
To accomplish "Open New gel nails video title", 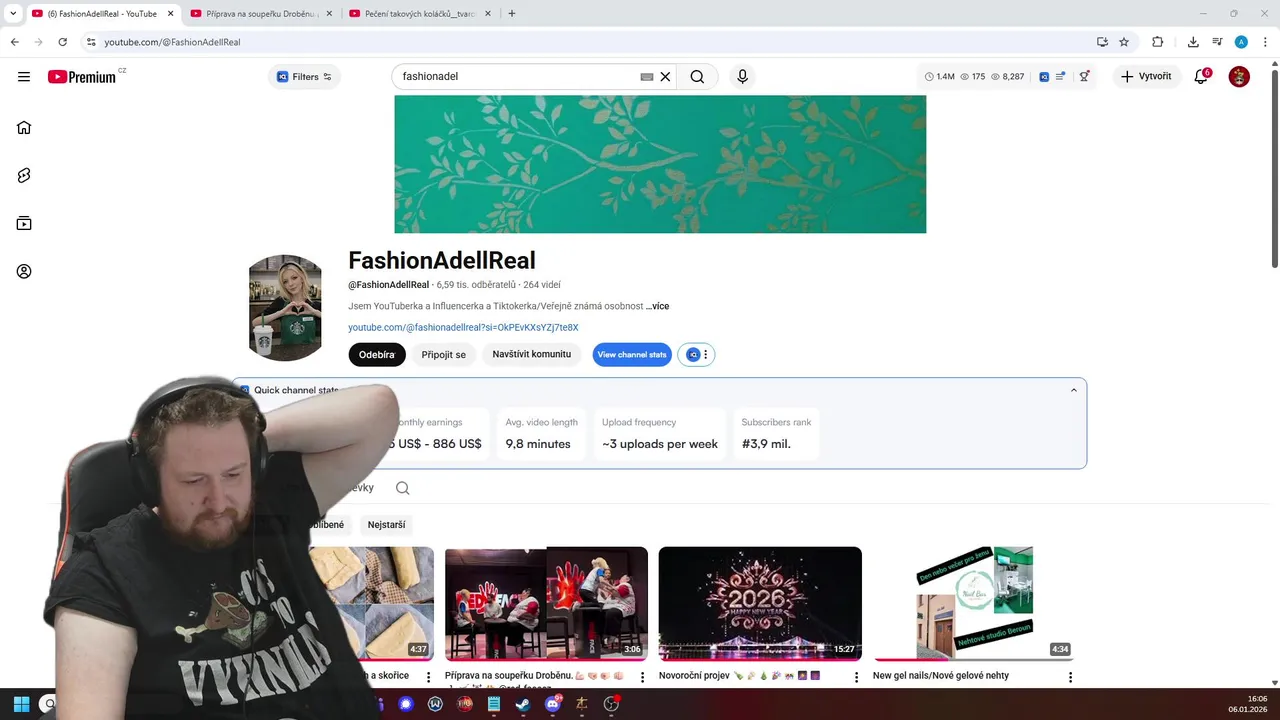I will [x=941, y=676].
